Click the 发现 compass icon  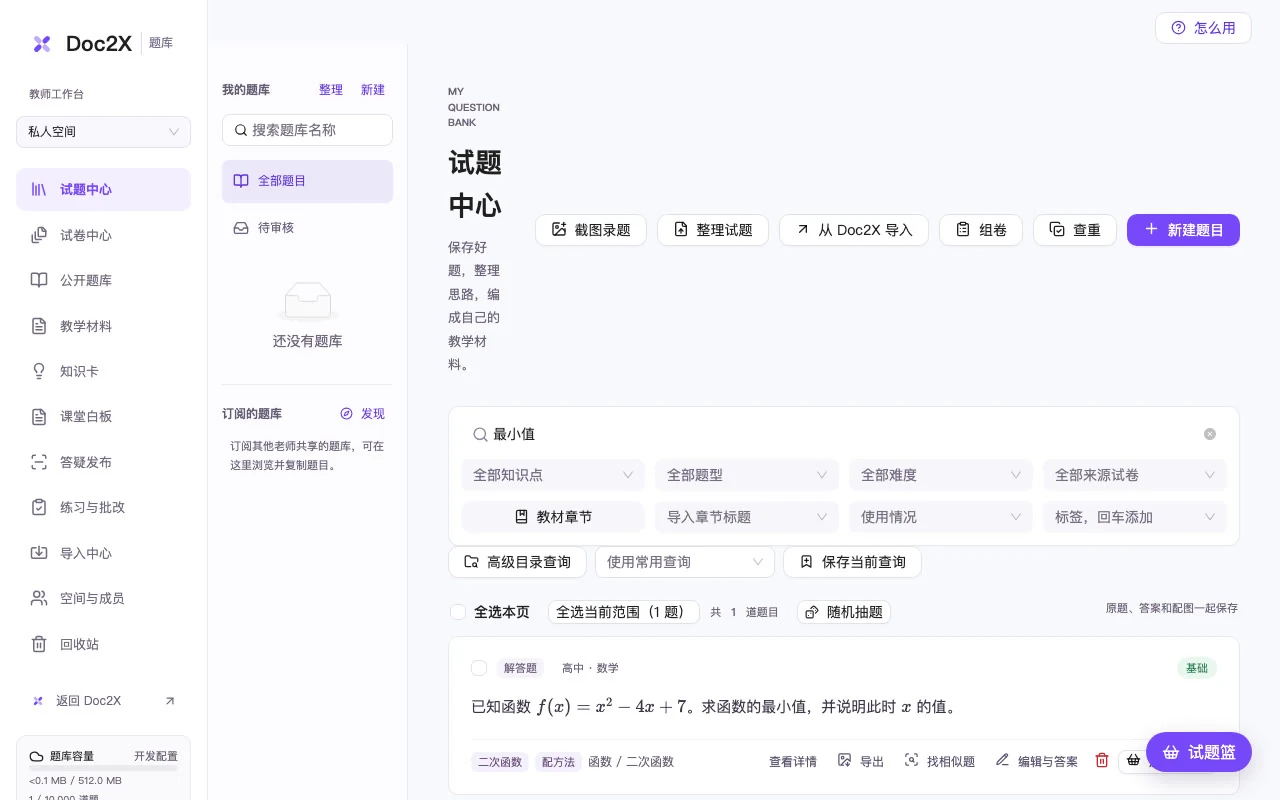tap(347, 414)
